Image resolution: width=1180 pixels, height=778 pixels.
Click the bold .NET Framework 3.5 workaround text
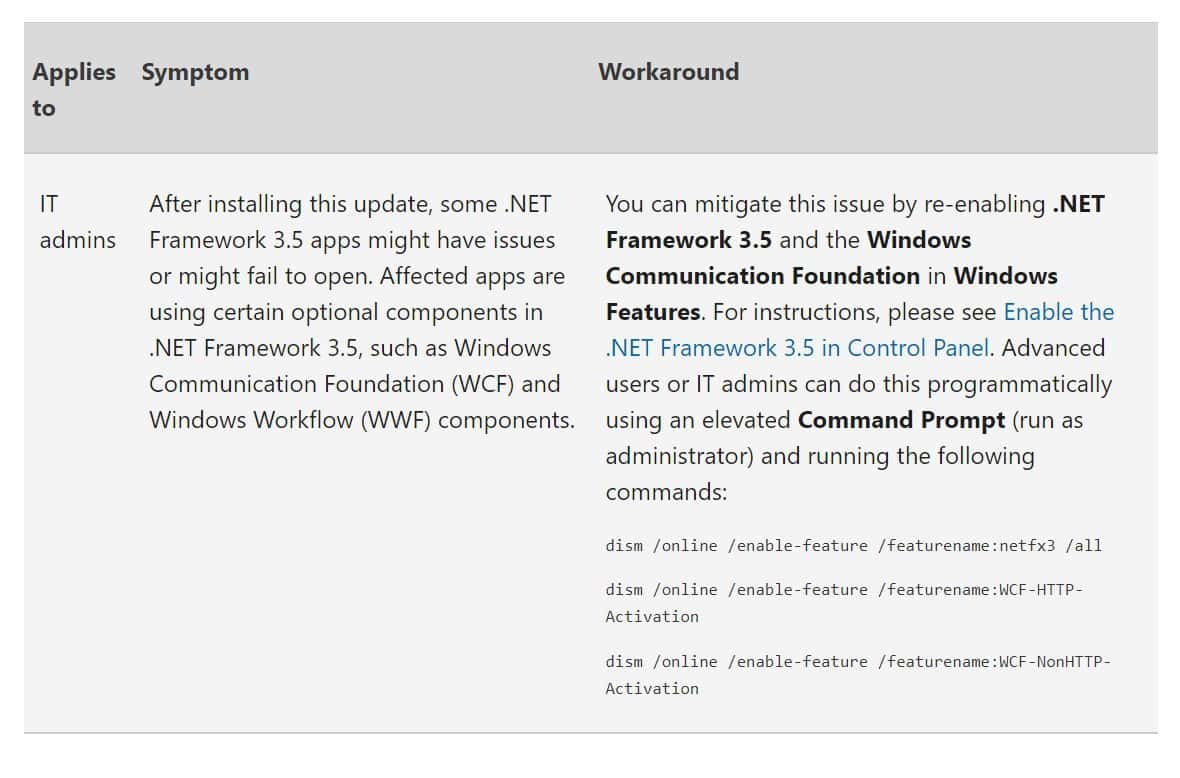(855, 222)
